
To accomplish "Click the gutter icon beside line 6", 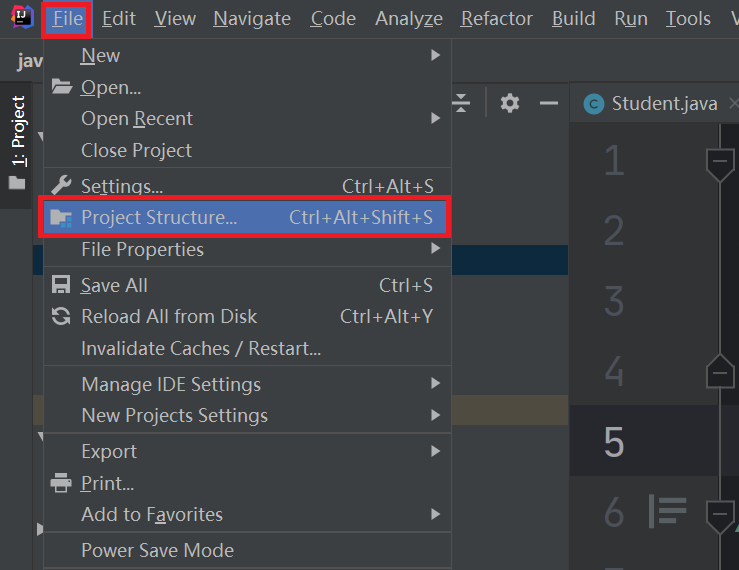I will (x=667, y=511).
